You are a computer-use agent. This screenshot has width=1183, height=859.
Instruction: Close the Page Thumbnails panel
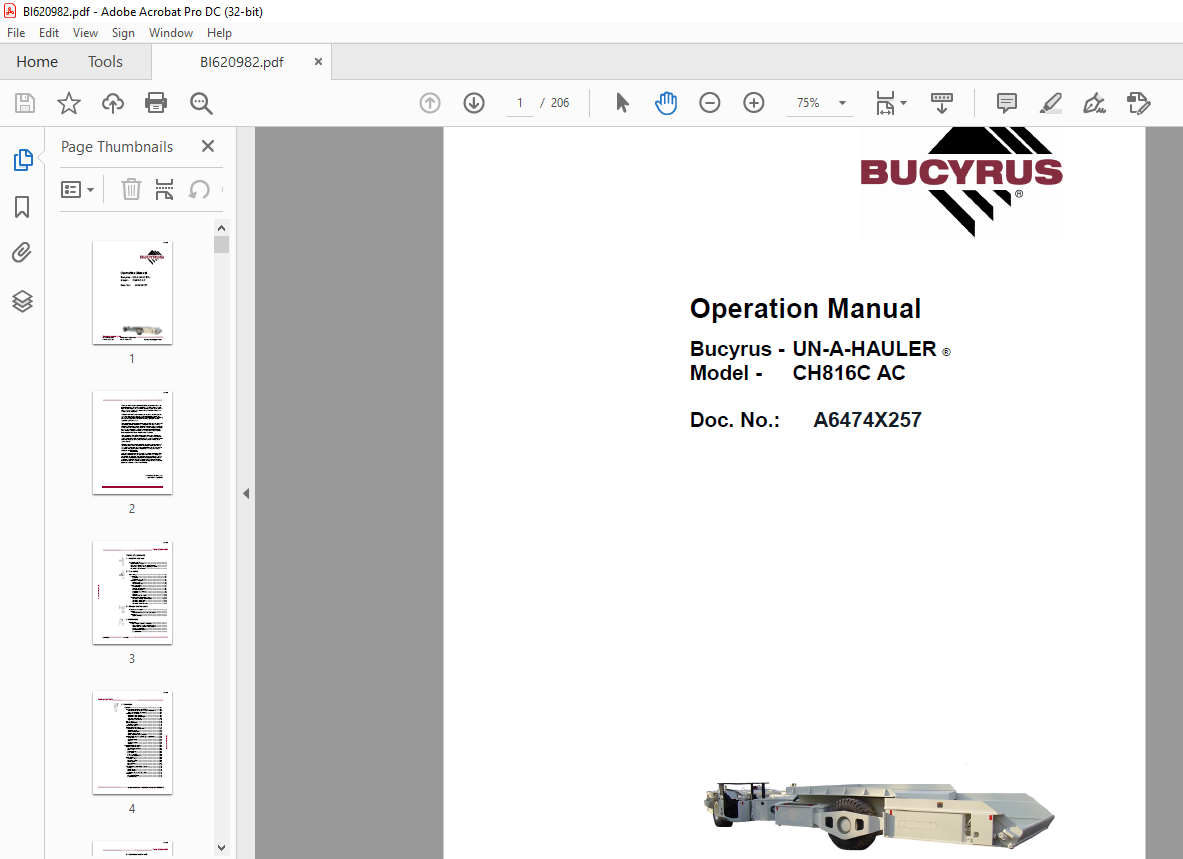pos(208,146)
